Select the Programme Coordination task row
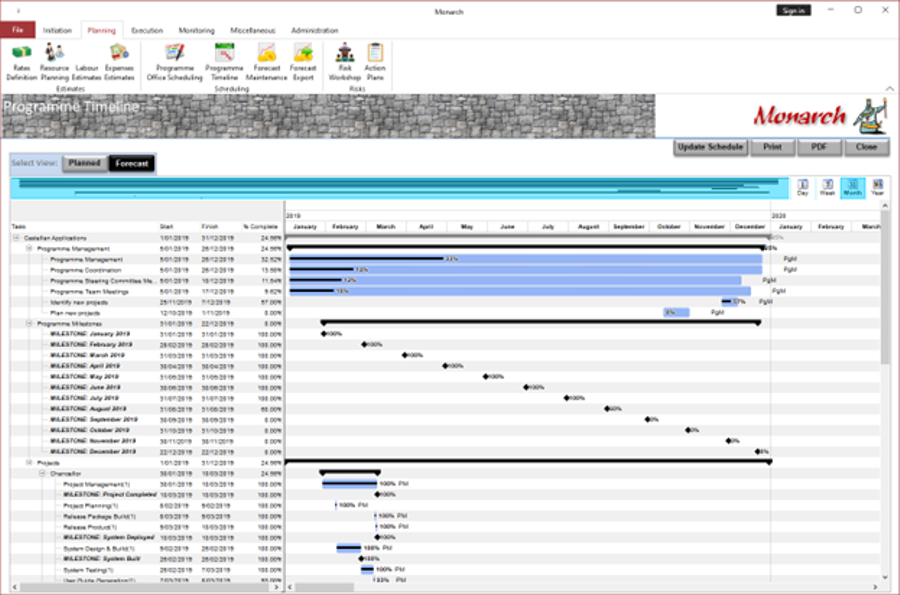Image resolution: width=900 pixels, height=595 pixels. (x=147, y=270)
